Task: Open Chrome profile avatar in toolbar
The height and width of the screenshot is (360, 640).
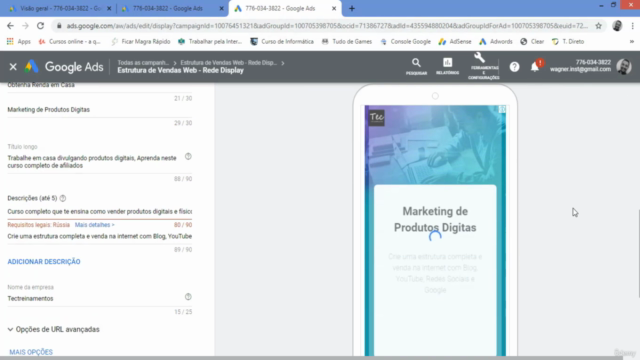Action: coord(617,26)
